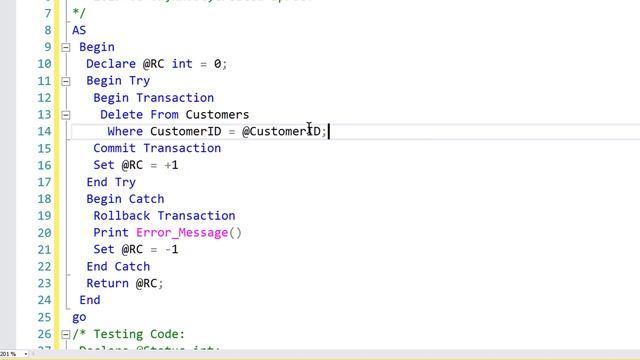640x360 pixels.
Task: Click the Commit Transaction line
Action: 157,148
